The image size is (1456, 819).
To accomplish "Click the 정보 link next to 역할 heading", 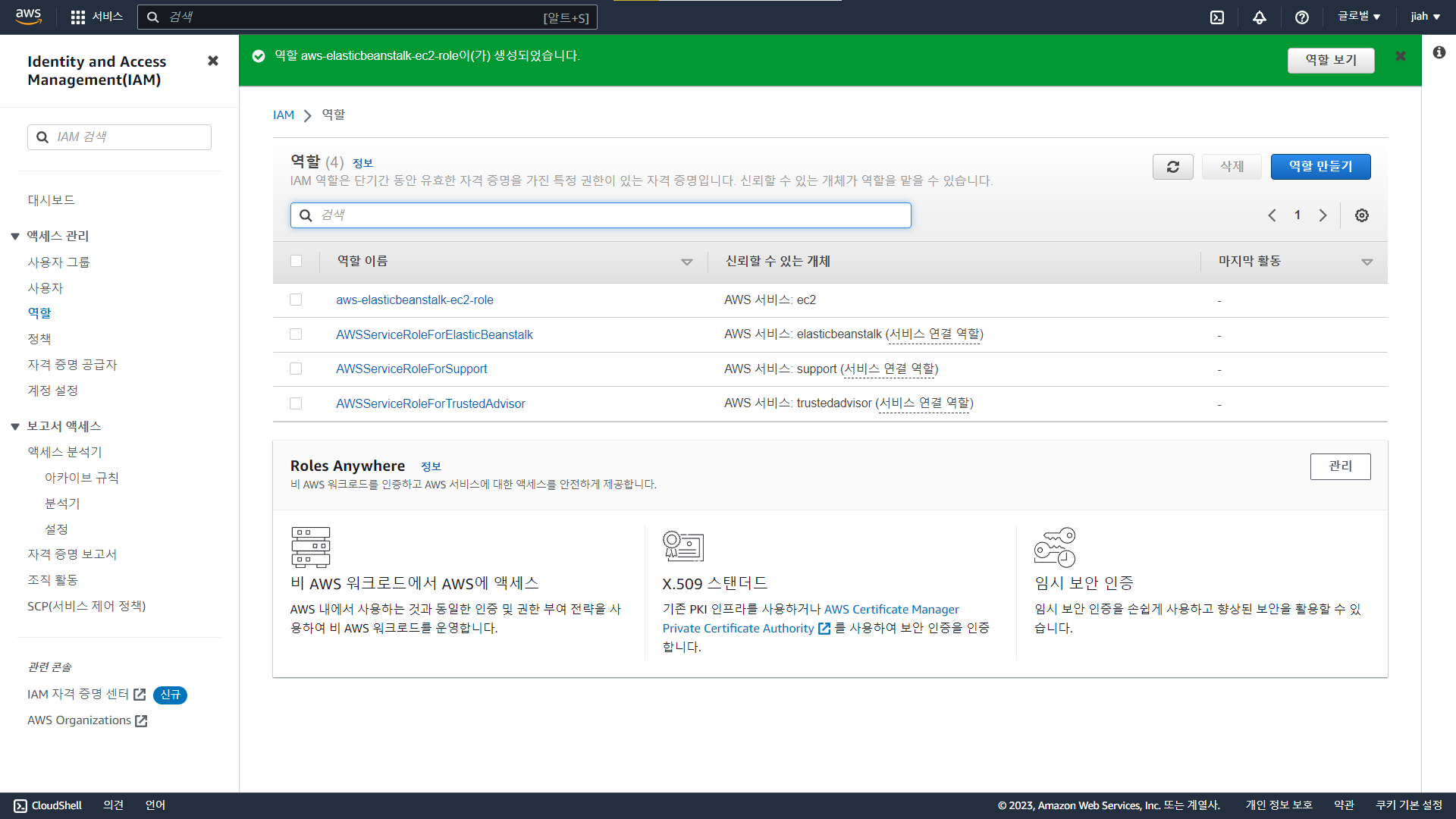I will coord(362,163).
